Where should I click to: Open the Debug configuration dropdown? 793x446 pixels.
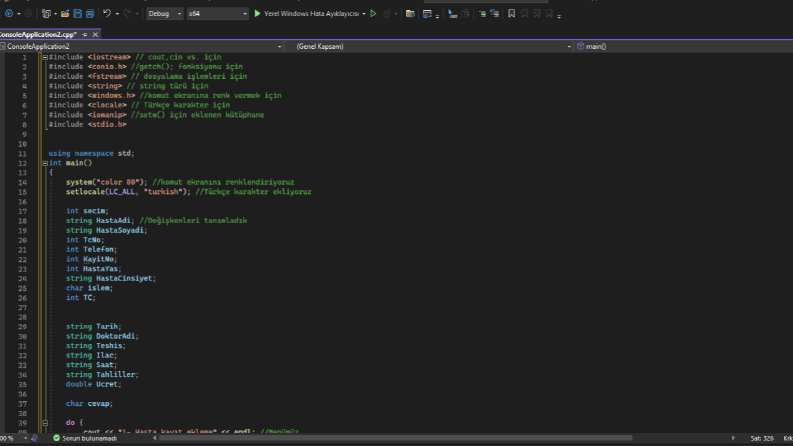164,14
